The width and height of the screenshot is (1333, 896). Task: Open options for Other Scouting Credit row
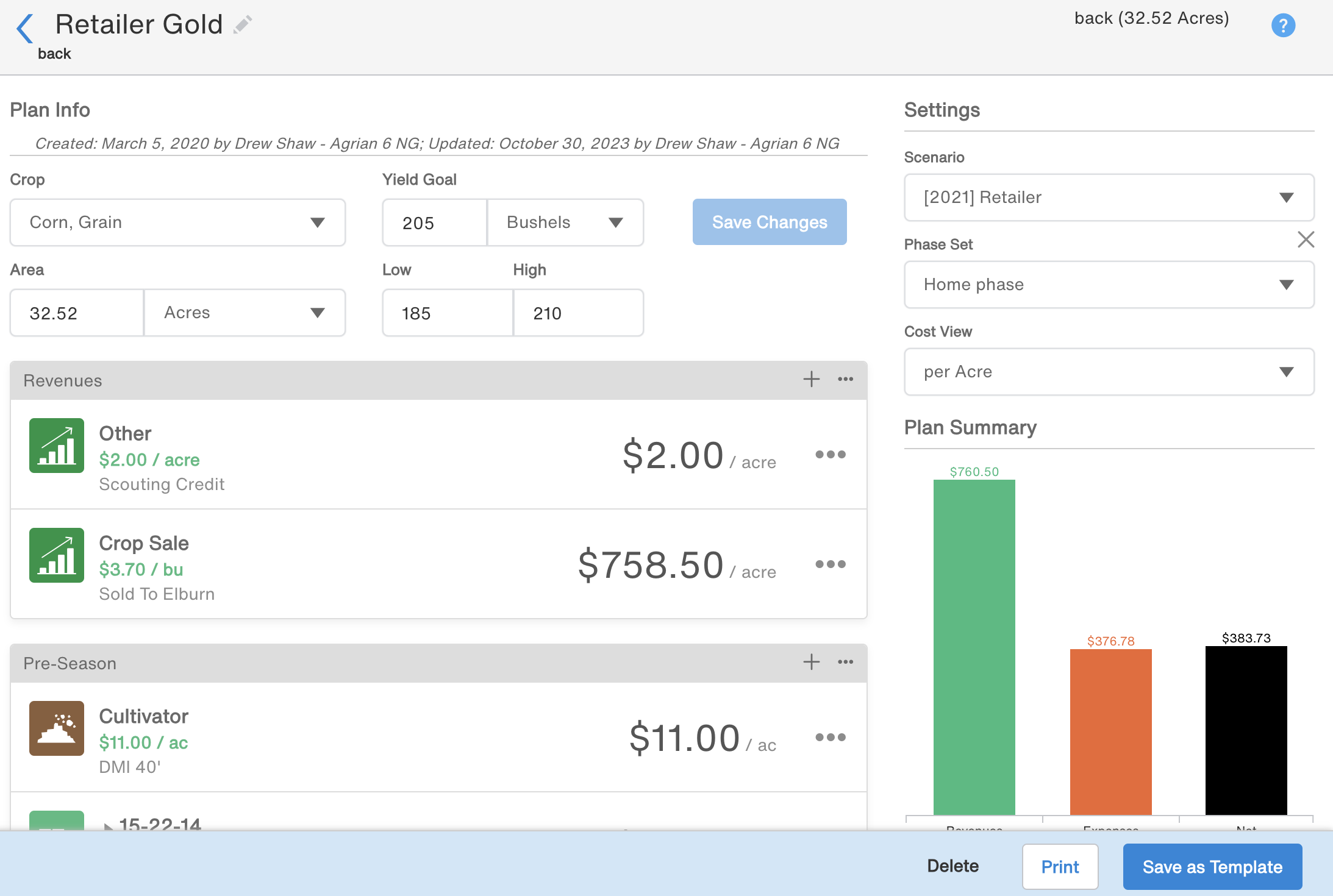[830, 455]
